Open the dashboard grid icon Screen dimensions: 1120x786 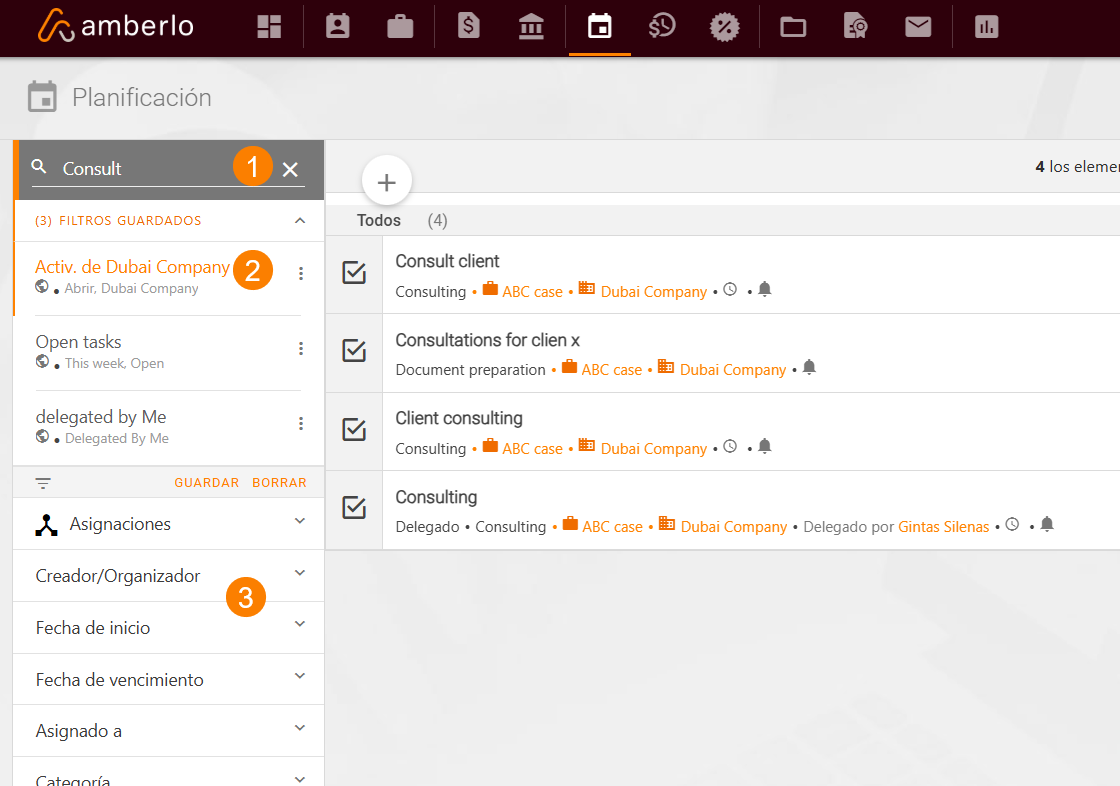[x=269, y=27]
